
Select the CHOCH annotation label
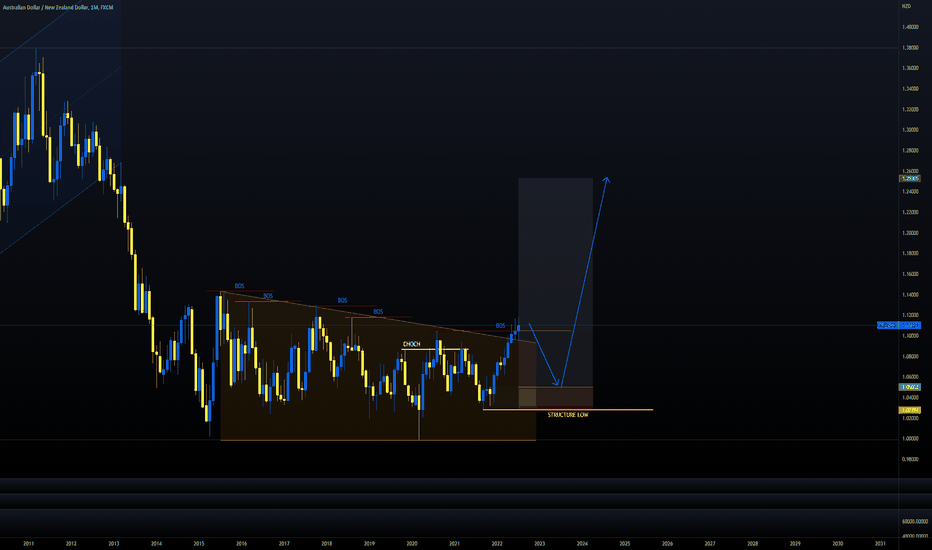(411, 344)
